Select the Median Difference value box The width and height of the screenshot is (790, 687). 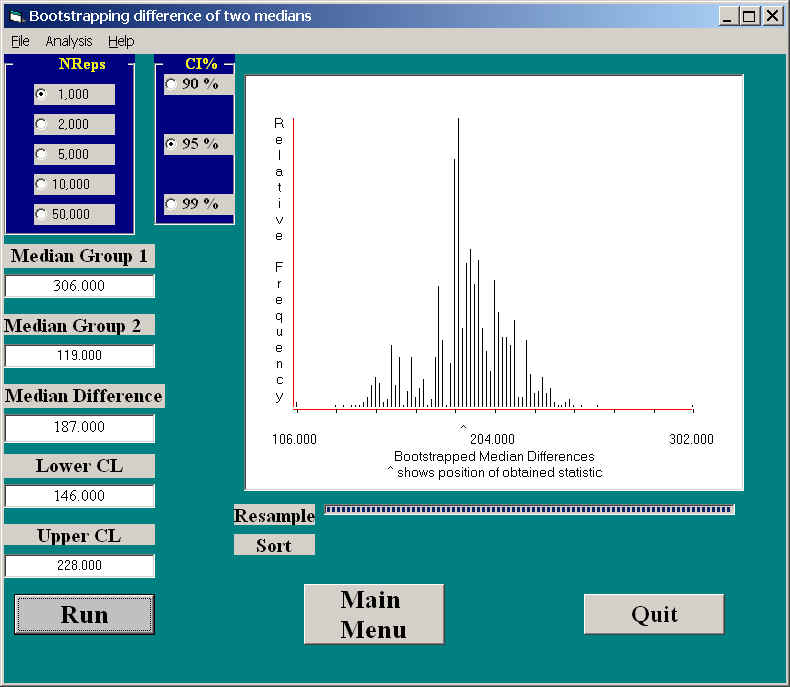(80, 428)
